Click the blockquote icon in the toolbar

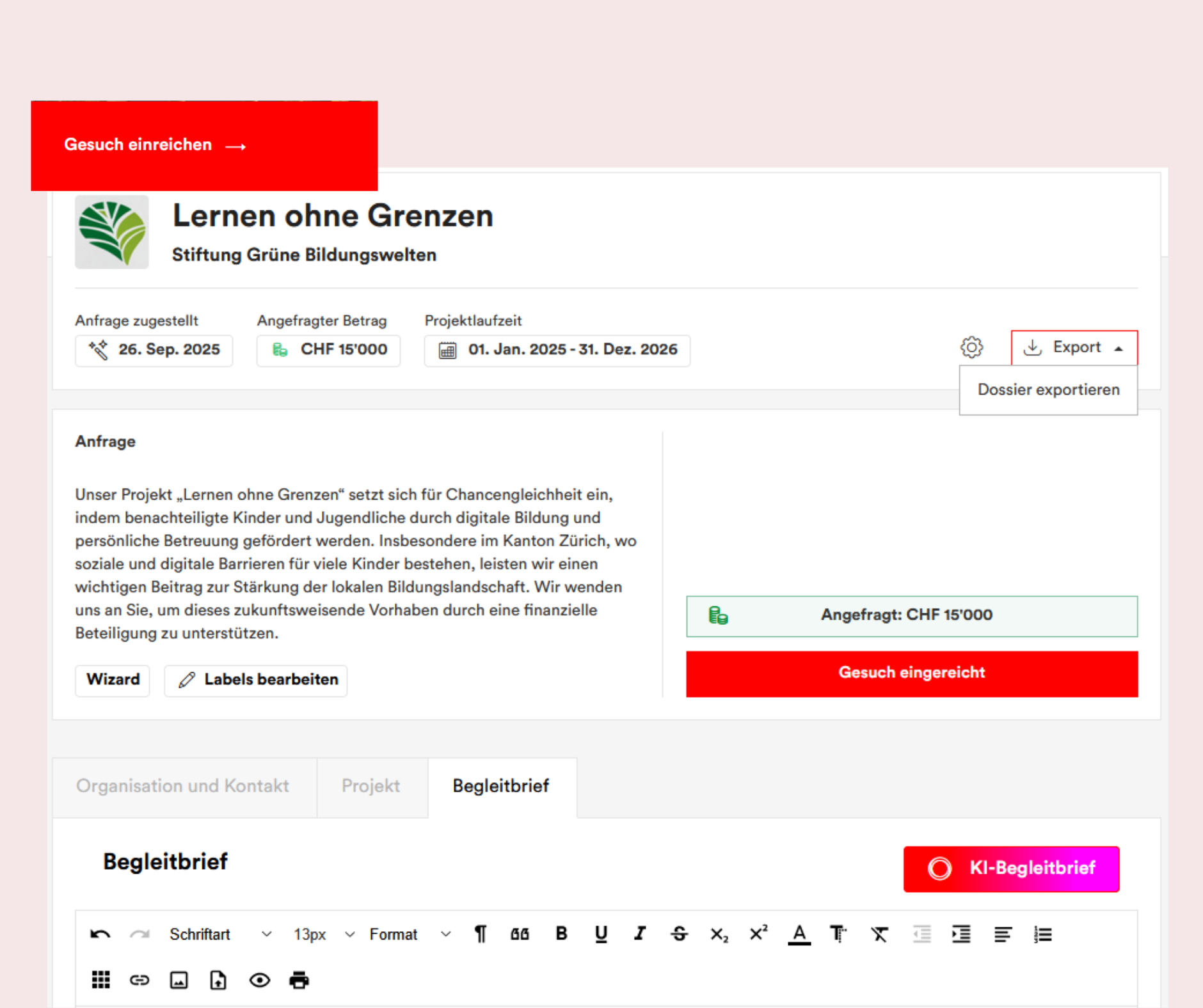coord(520,934)
